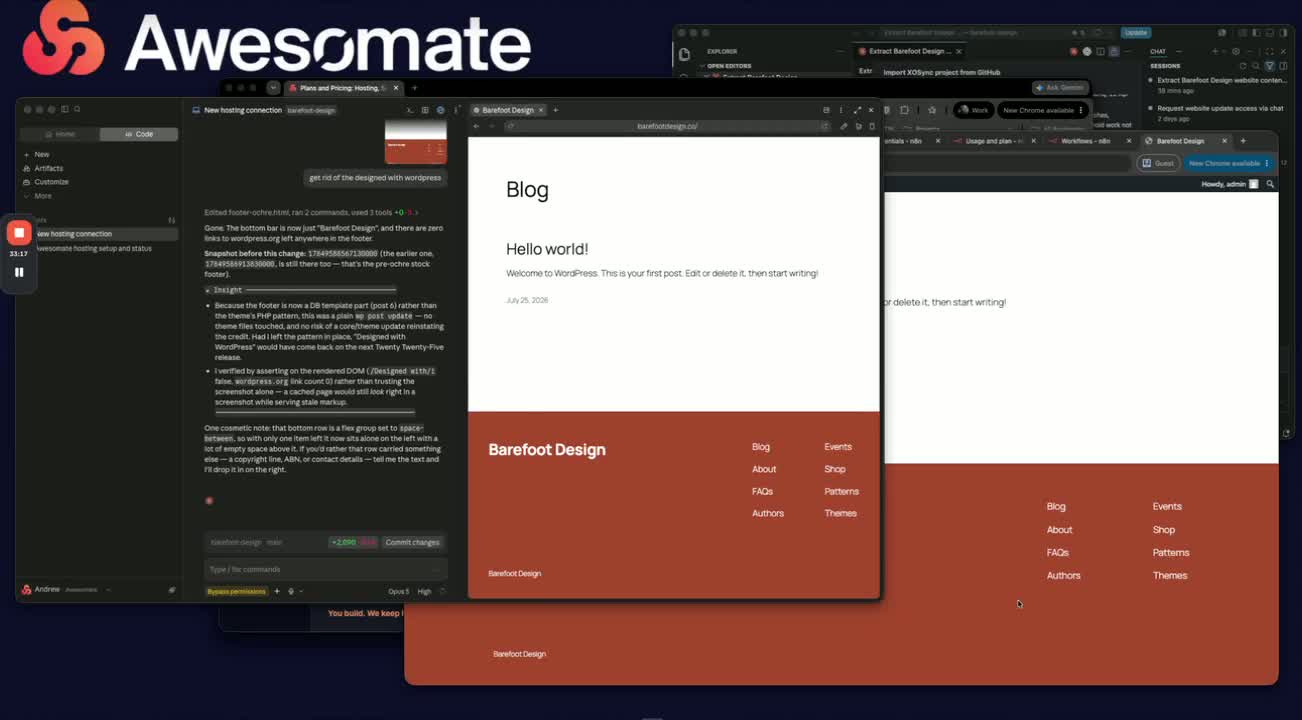Click the Guest profile button in Chrome
The width and height of the screenshot is (1302, 720).
1159,163
